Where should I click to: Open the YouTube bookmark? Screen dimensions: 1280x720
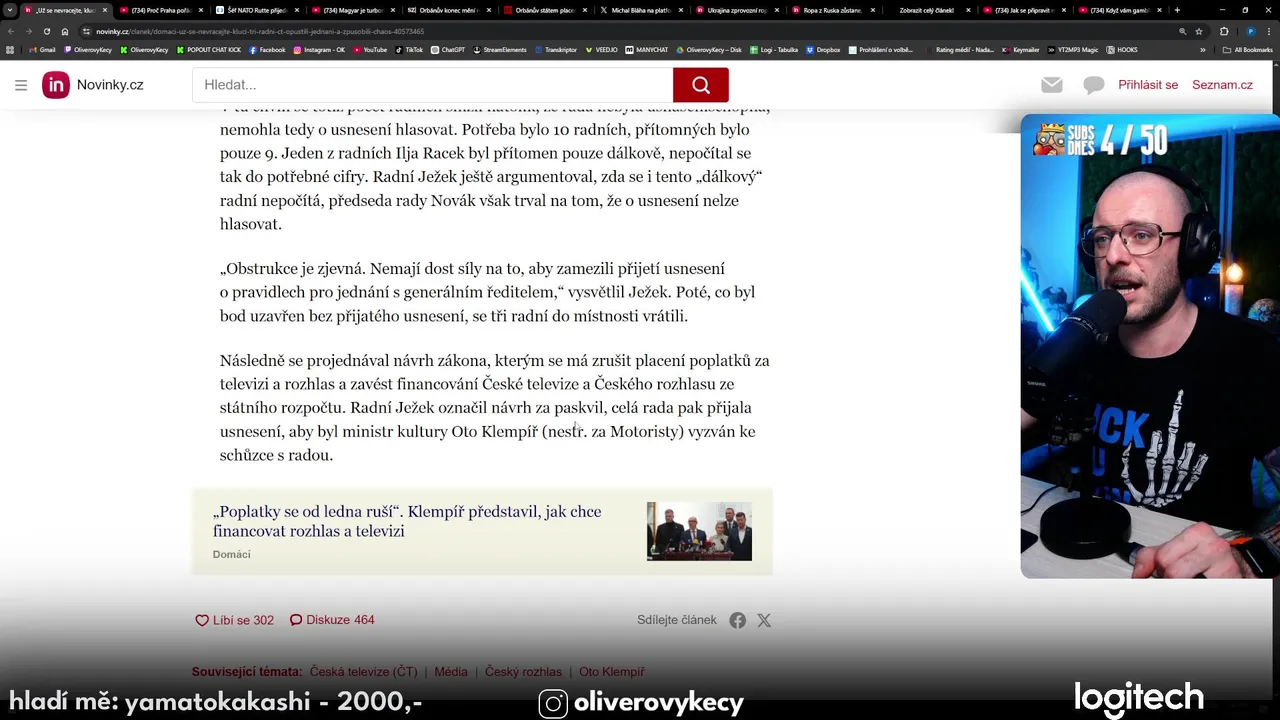pos(369,49)
